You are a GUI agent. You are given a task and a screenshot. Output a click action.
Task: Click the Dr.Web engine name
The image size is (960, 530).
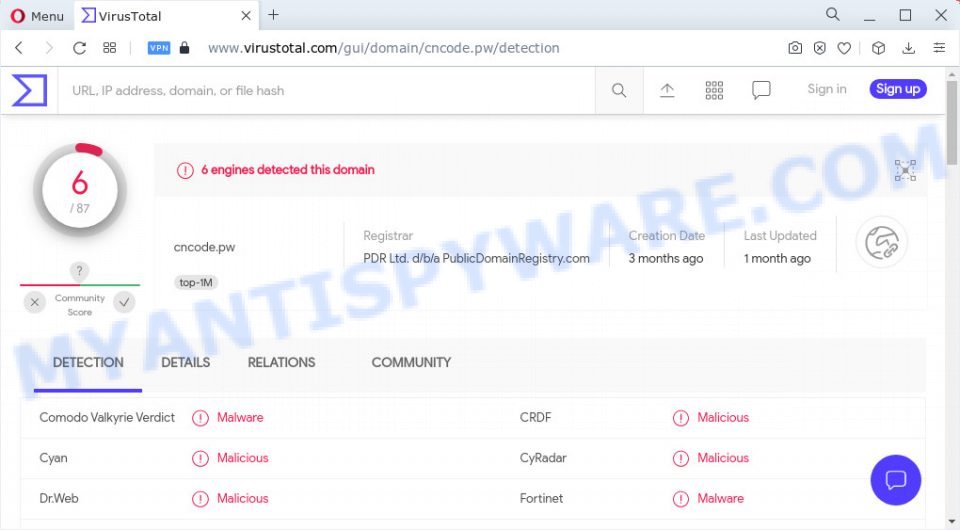tap(59, 498)
